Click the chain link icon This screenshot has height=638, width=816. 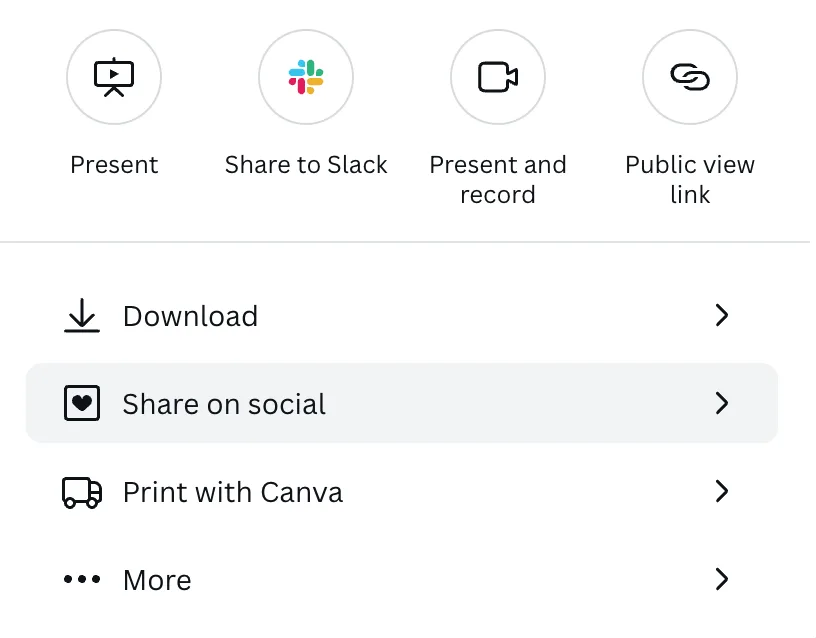[690, 77]
